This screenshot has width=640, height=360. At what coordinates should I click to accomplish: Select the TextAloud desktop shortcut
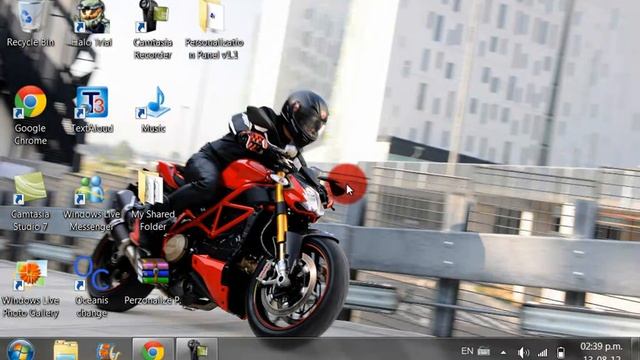pos(92,109)
